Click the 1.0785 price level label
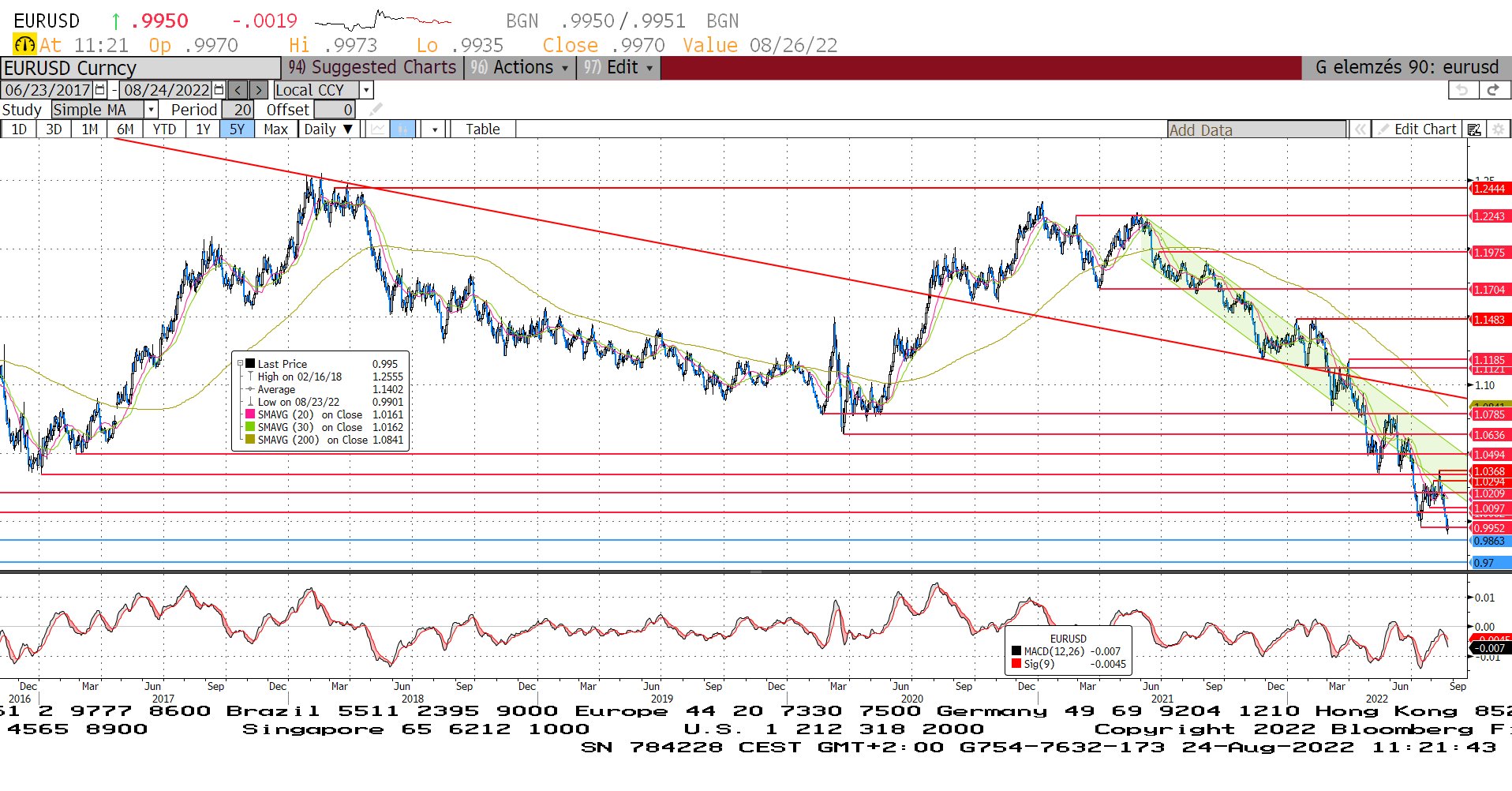Image resolution: width=1512 pixels, height=791 pixels. click(1490, 414)
